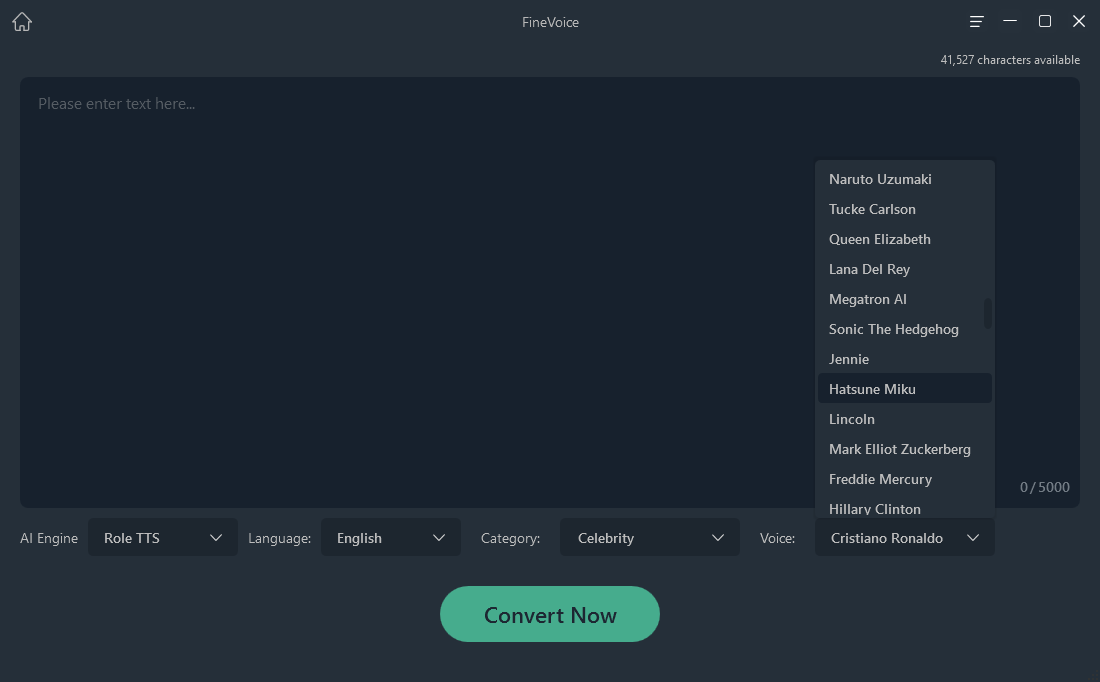Image resolution: width=1100 pixels, height=682 pixels.
Task: Close the FineVoice window
Action: click(x=1079, y=21)
